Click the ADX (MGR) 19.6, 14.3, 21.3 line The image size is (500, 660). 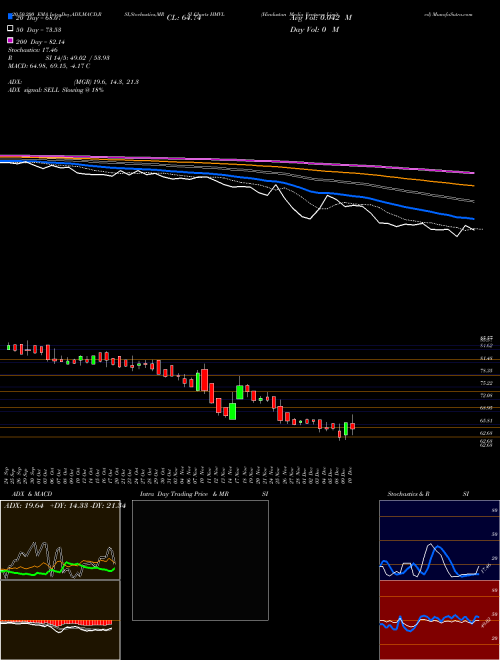[74, 82]
